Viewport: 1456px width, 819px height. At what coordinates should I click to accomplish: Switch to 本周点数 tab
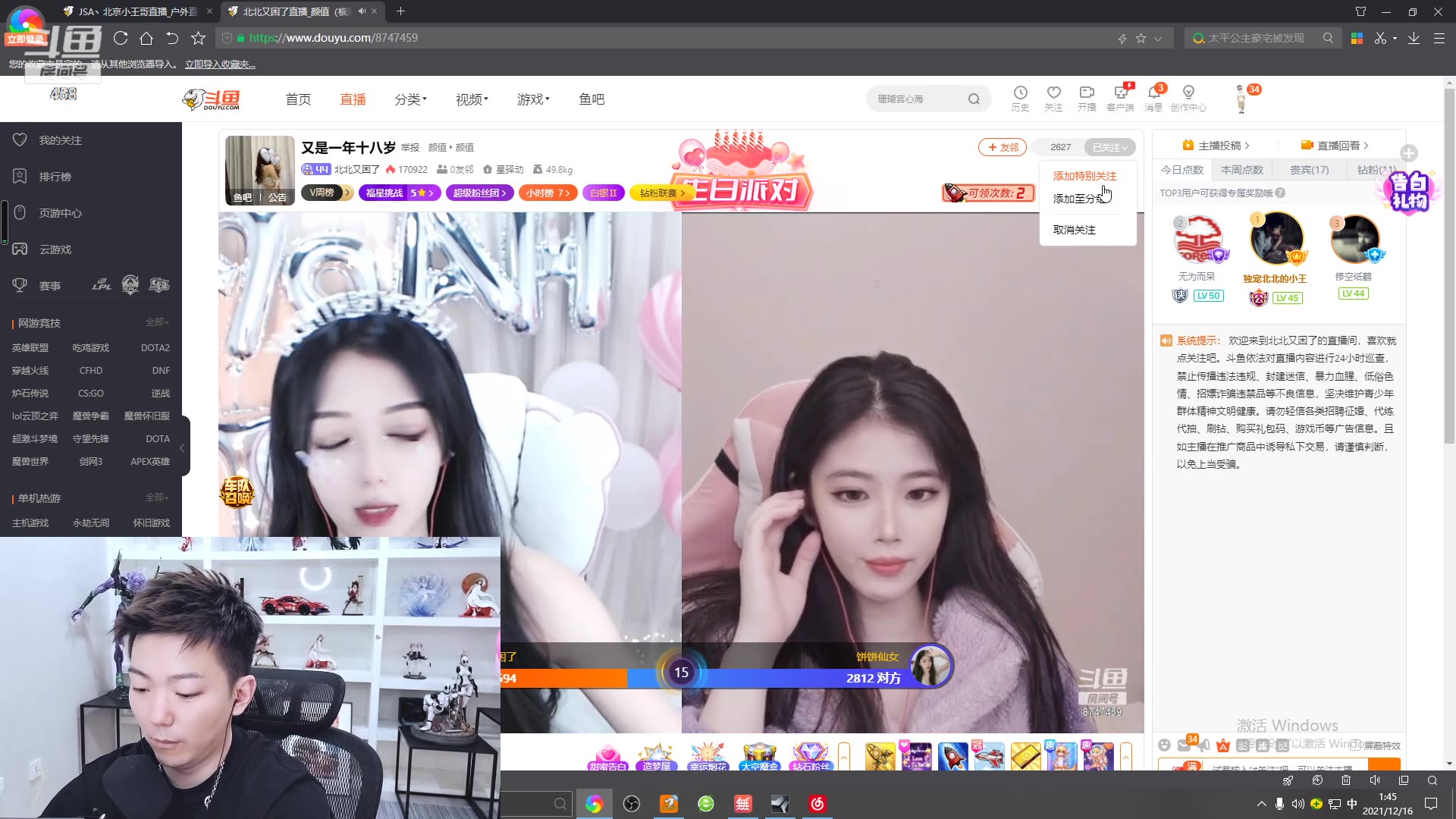tap(1241, 170)
